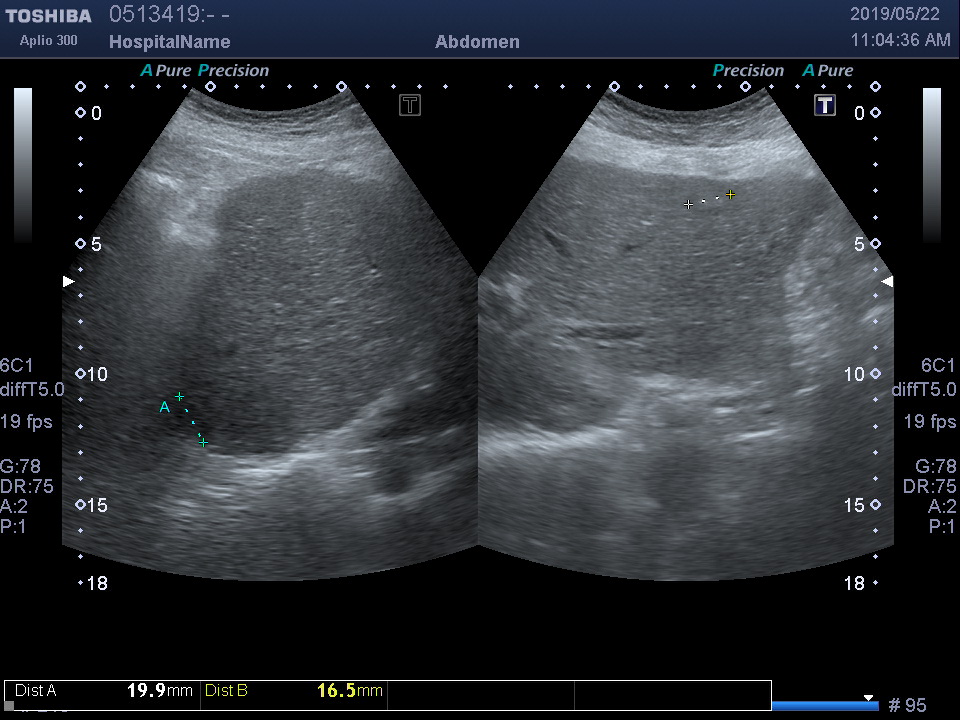
Task: Select the lower cyan caliper A cross
Action: pos(203,442)
